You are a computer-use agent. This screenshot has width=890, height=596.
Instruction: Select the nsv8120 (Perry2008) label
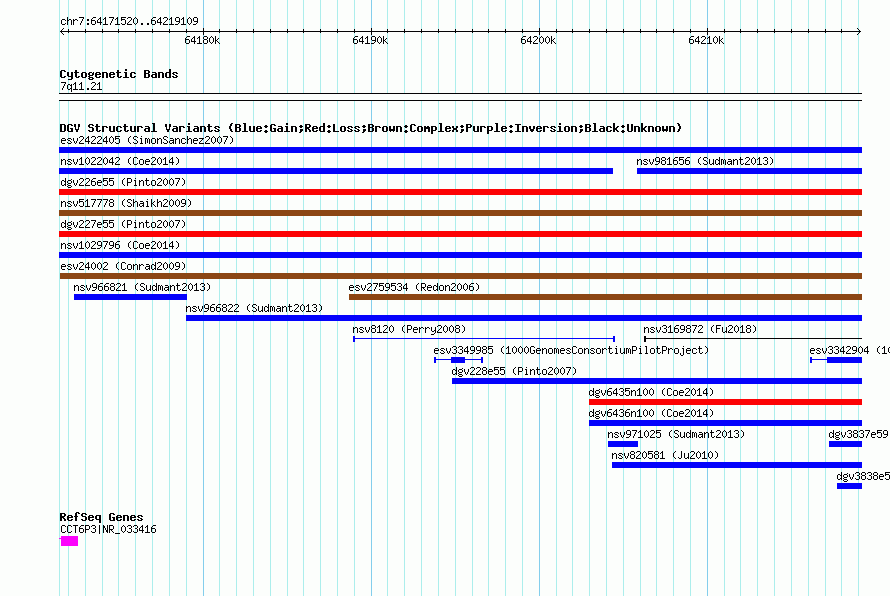tap(409, 329)
